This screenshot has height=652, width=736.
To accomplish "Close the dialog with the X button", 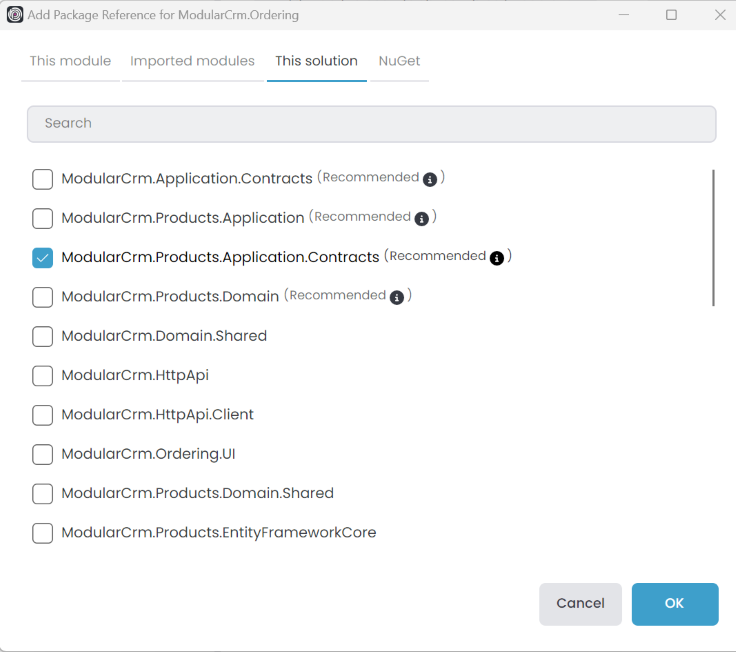I will pos(719,15).
